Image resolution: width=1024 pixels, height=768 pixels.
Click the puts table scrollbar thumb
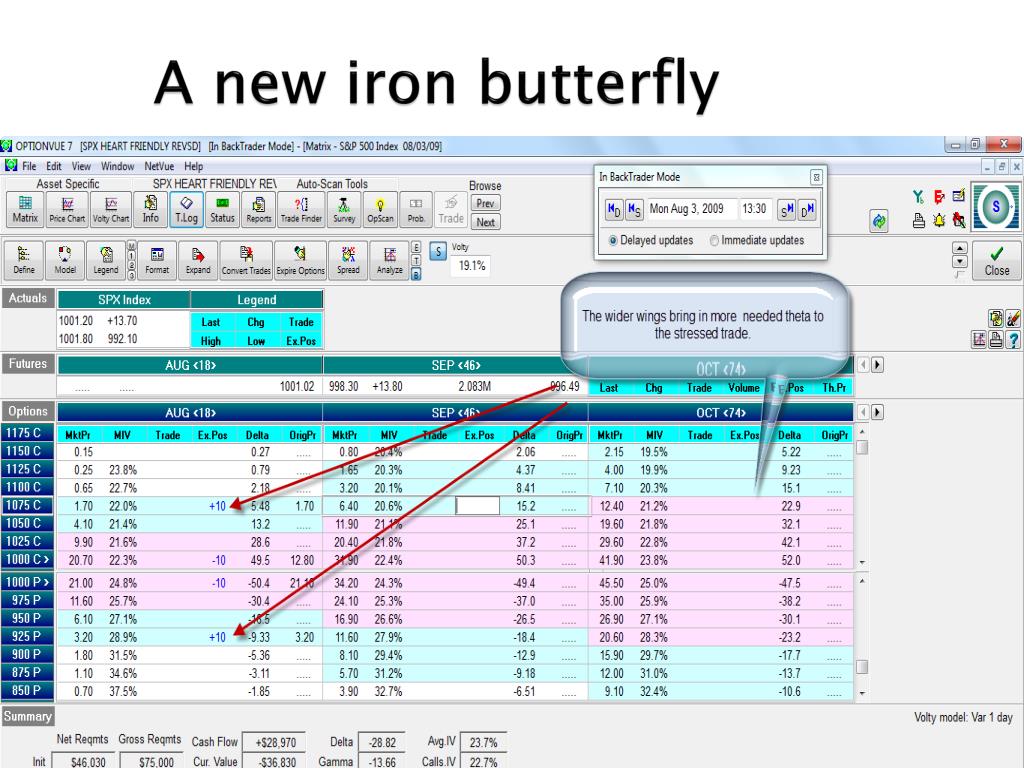pos(862,667)
